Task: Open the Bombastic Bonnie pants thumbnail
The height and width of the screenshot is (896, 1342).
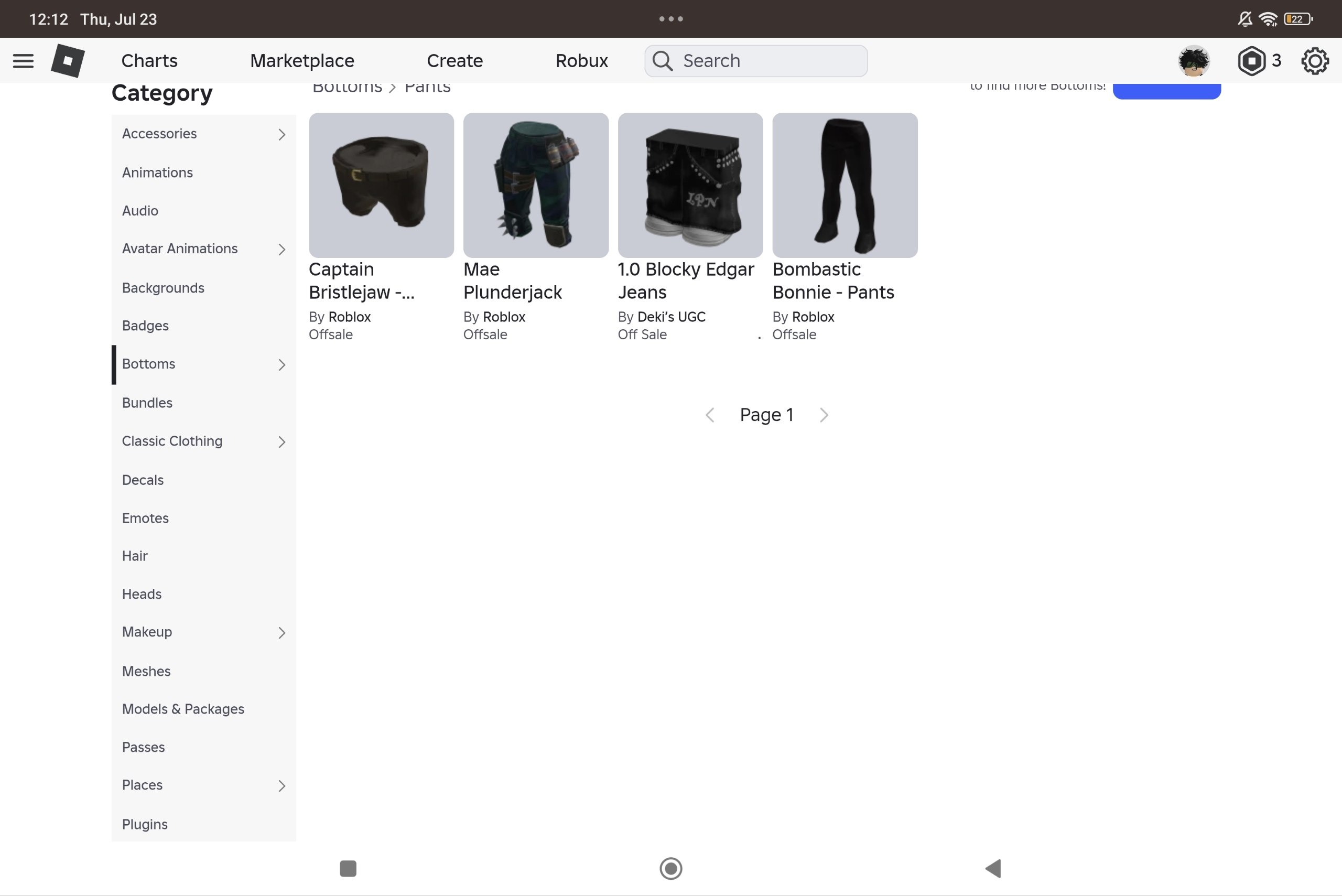Action: point(845,185)
